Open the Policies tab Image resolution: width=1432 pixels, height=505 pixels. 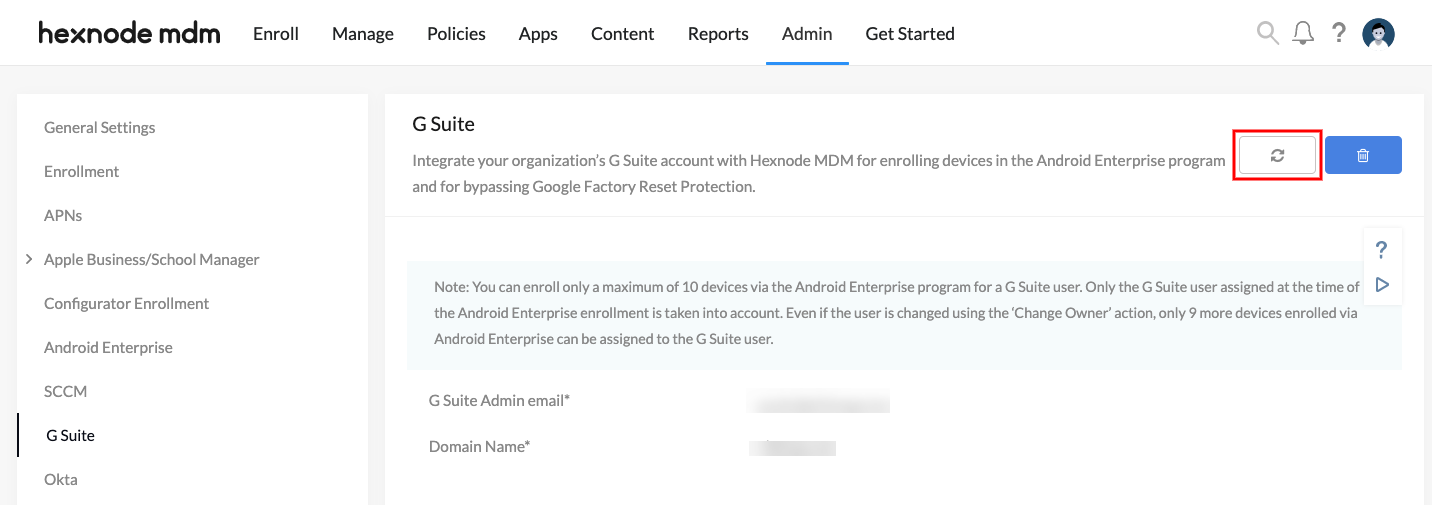tap(456, 33)
